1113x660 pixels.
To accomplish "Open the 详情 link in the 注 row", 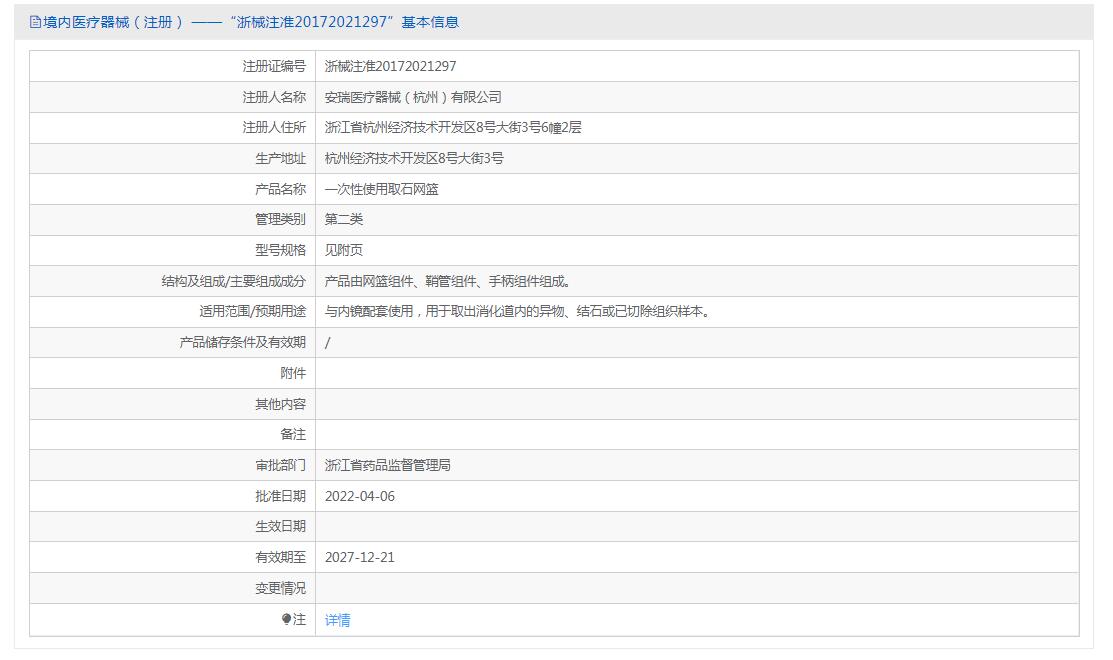I will point(337,620).
